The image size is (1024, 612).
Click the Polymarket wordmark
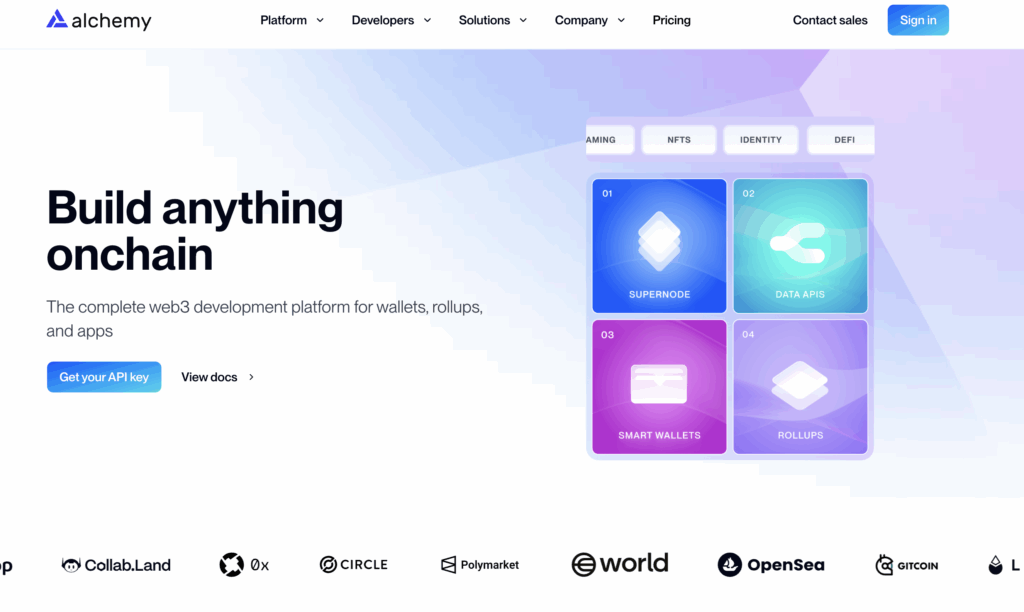point(489,565)
